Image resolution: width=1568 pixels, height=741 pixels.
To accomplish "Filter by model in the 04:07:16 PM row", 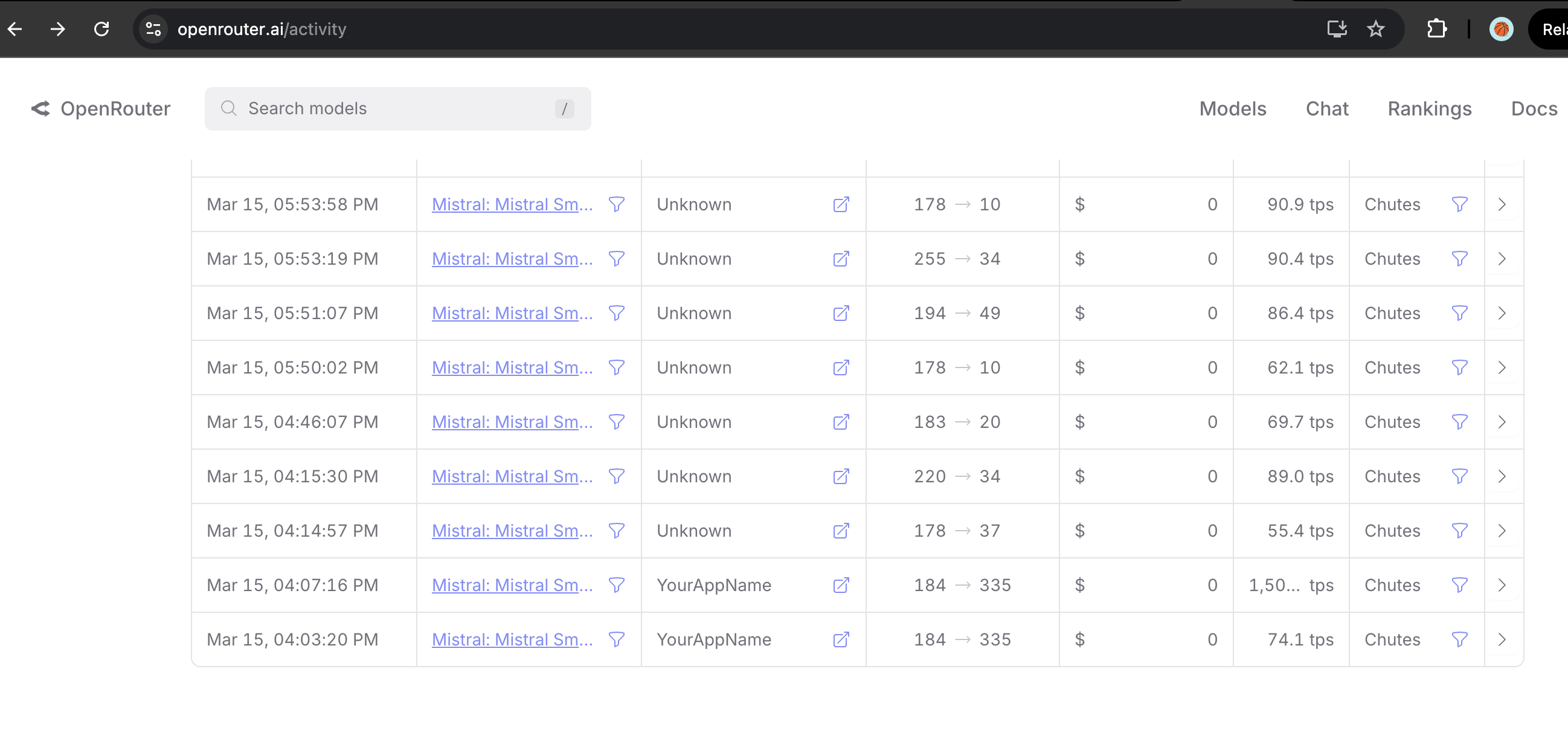I will [617, 586].
